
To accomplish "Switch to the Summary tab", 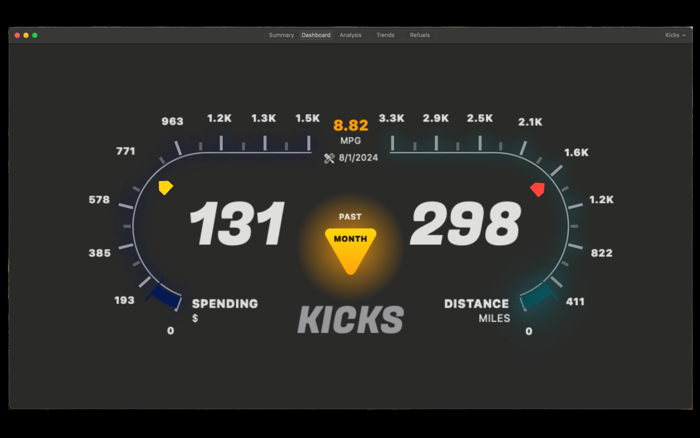I will tap(281, 35).
